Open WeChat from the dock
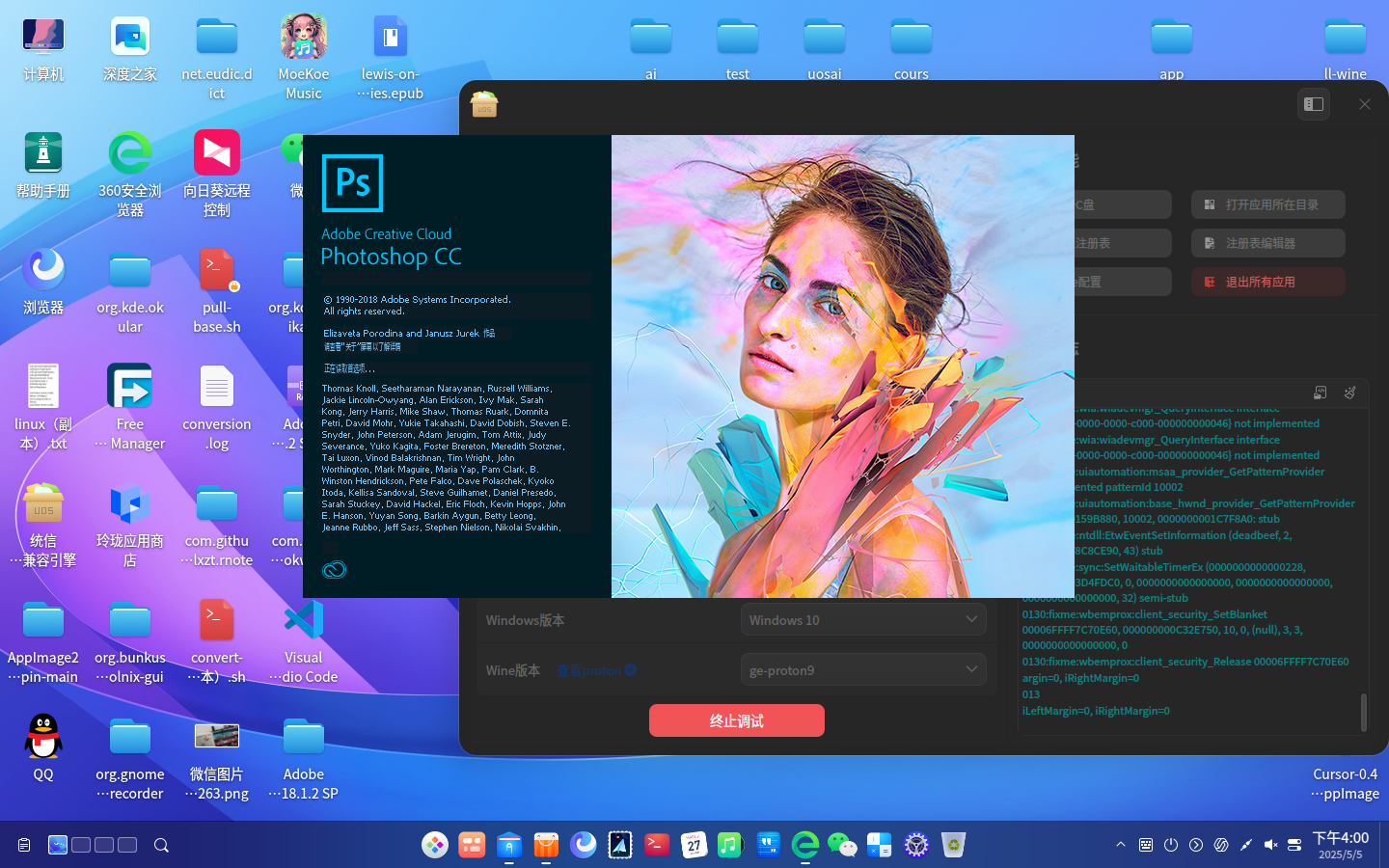Image resolution: width=1389 pixels, height=868 pixels. tap(842, 845)
